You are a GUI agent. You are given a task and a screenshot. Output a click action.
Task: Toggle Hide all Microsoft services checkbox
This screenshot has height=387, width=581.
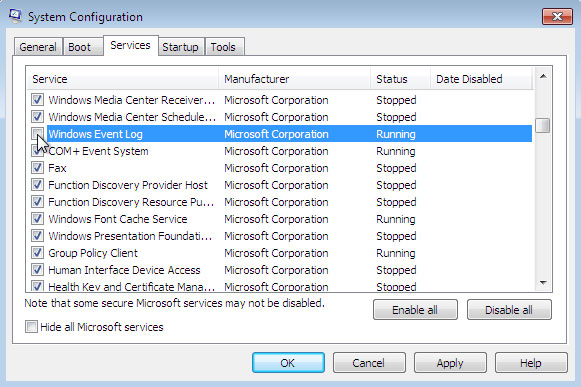tap(31, 327)
